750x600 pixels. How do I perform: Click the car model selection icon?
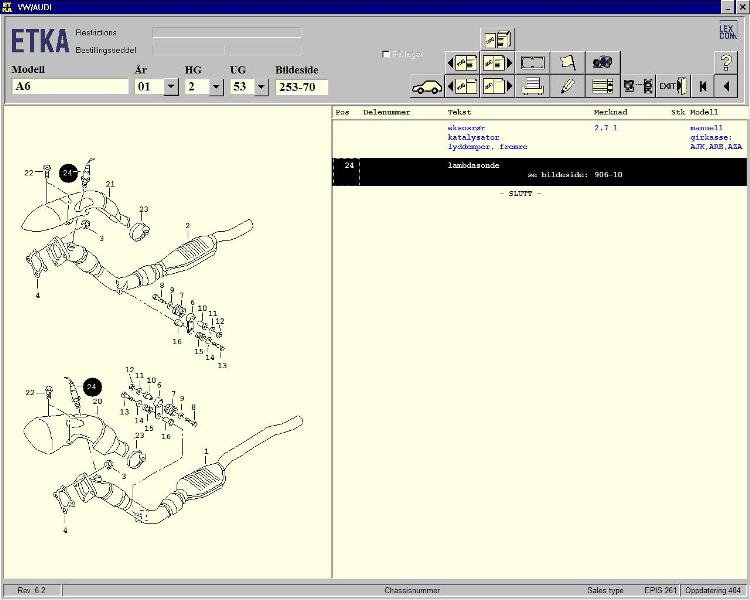click(x=427, y=86)
